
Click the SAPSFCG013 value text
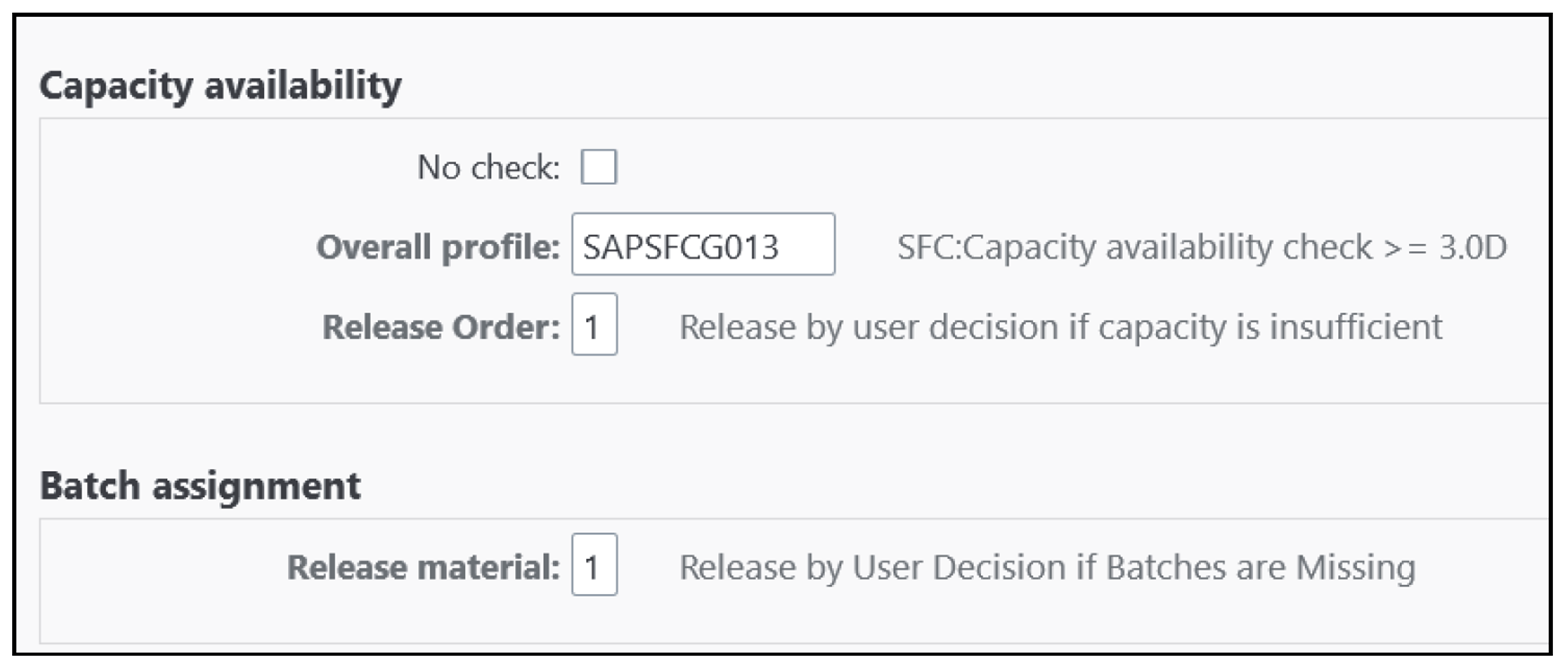click(x=679, y=247)
